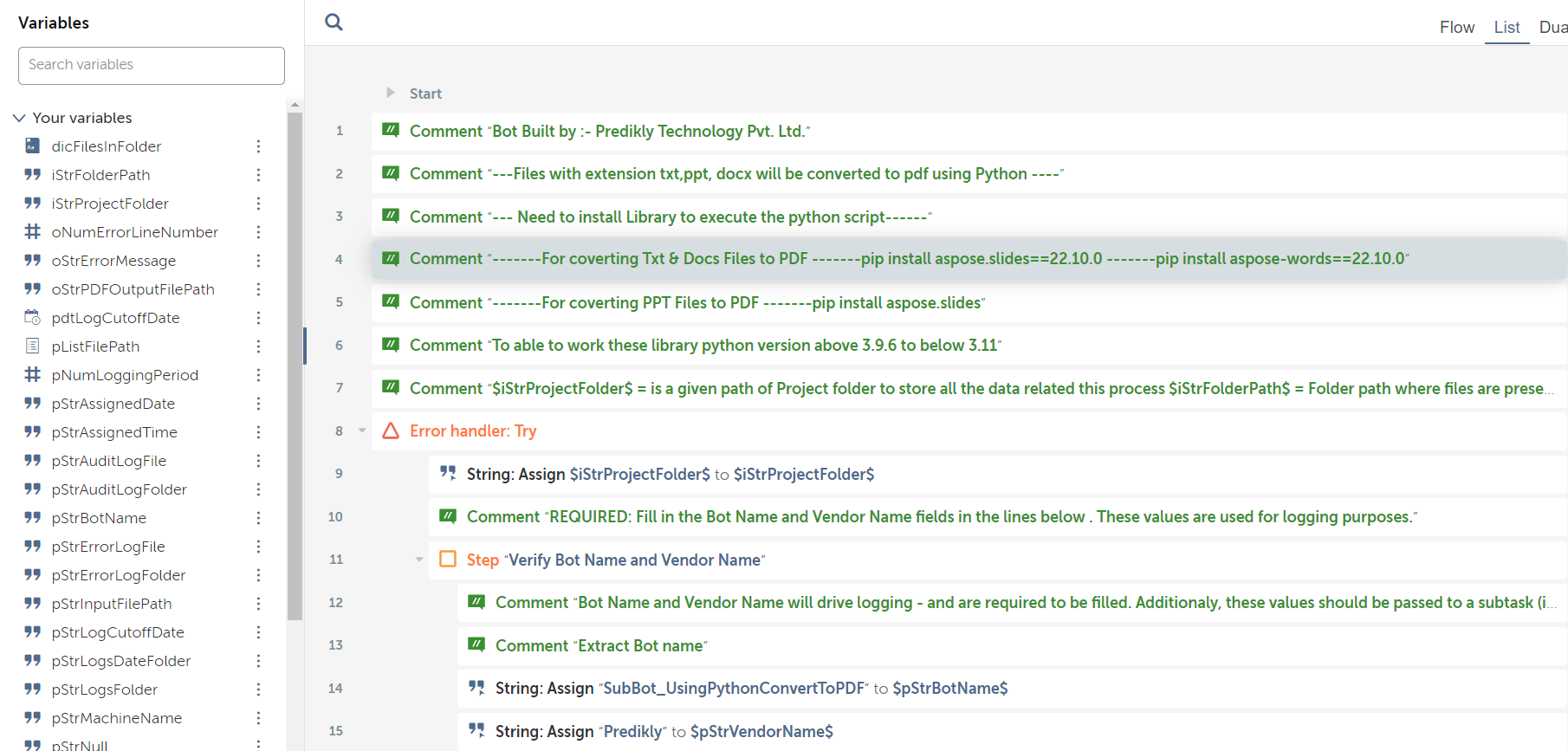
Task: Focus the Search variables input field
Action: pyautogui.click(x=152, y=66)
